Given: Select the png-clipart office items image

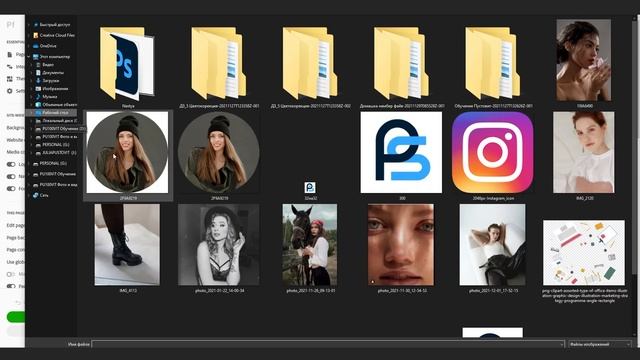Looking at the screenshot, I should (584, 253).
